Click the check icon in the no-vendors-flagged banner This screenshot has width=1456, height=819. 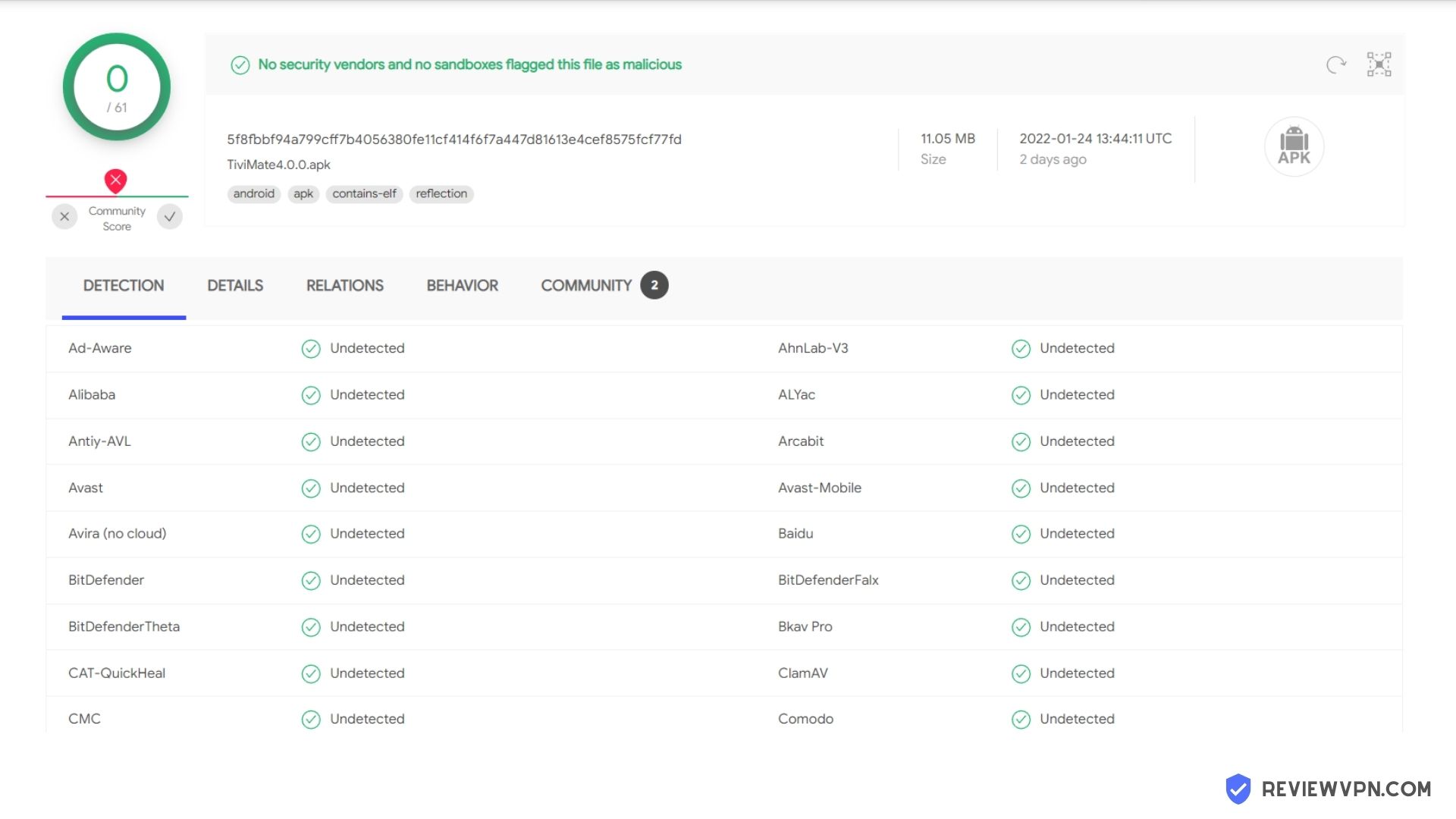240,65
